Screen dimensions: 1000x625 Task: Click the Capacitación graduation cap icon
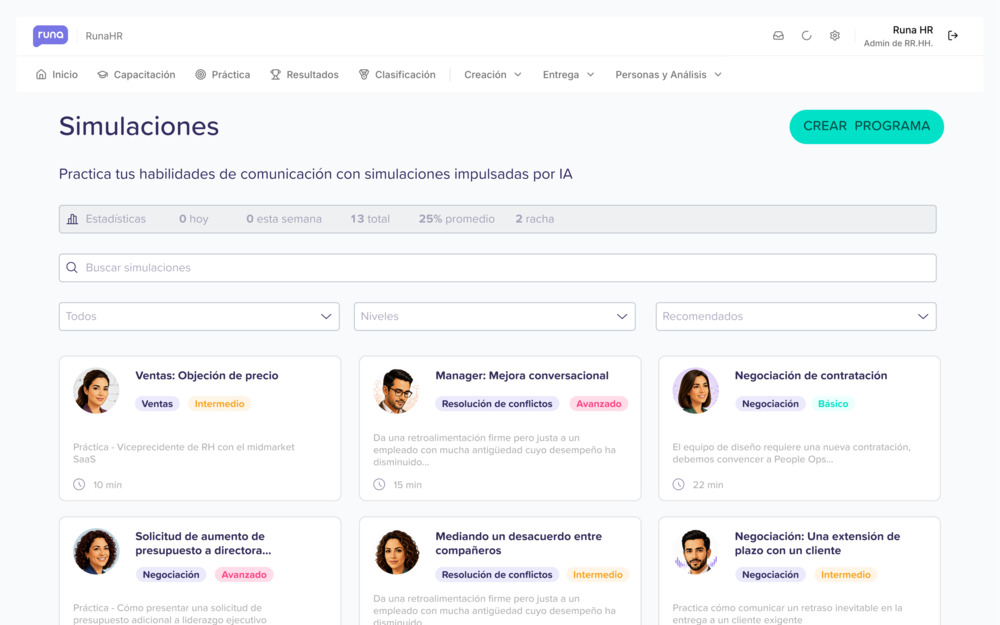click(102, 75)
